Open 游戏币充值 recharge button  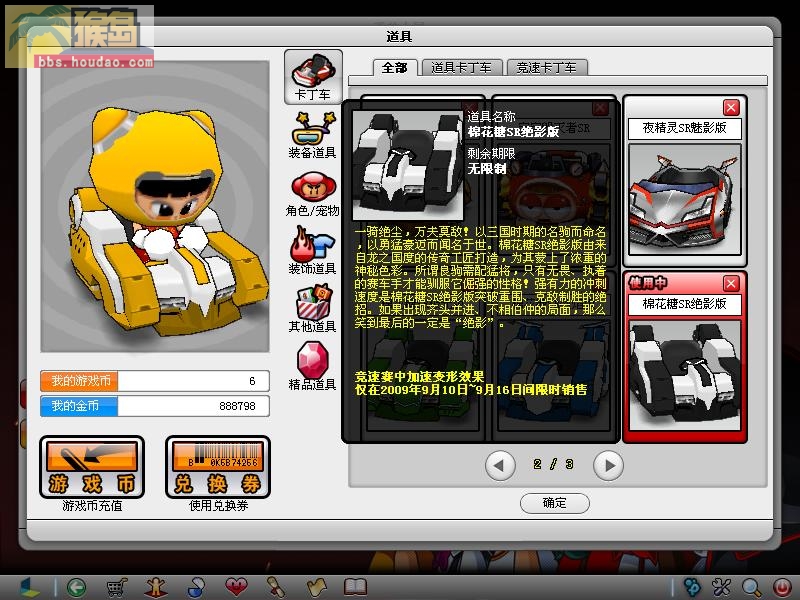click(92, 467)
